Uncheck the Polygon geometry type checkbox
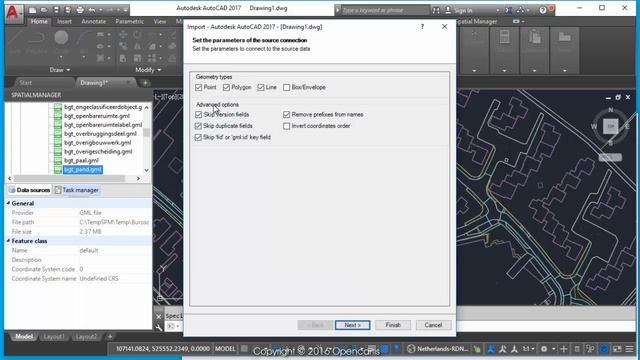640x360 pixels. click(x=227, y=87)
